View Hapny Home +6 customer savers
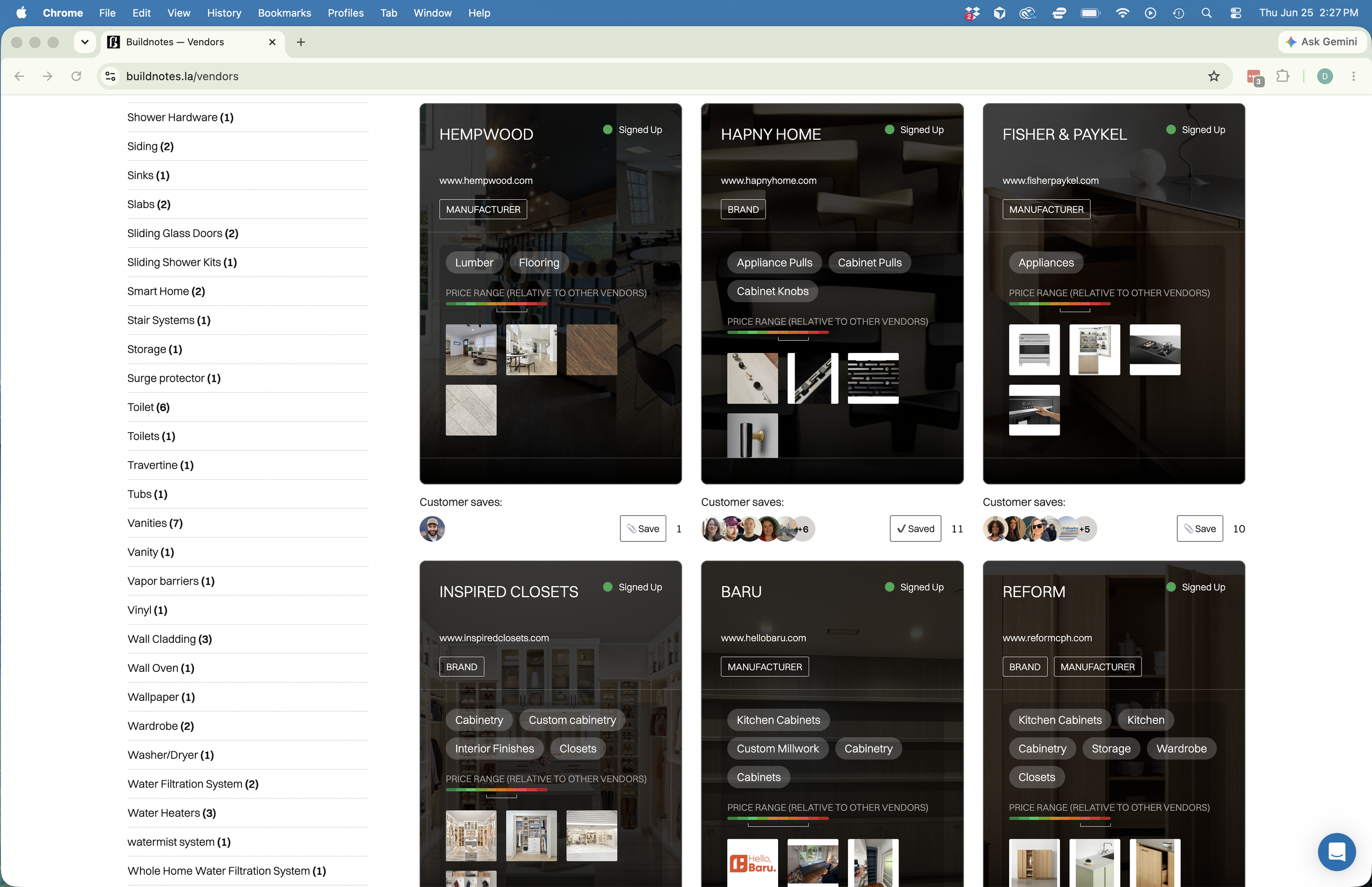Image resolution: width=1372 pixels, height=887 pixels. coord(804,529)
